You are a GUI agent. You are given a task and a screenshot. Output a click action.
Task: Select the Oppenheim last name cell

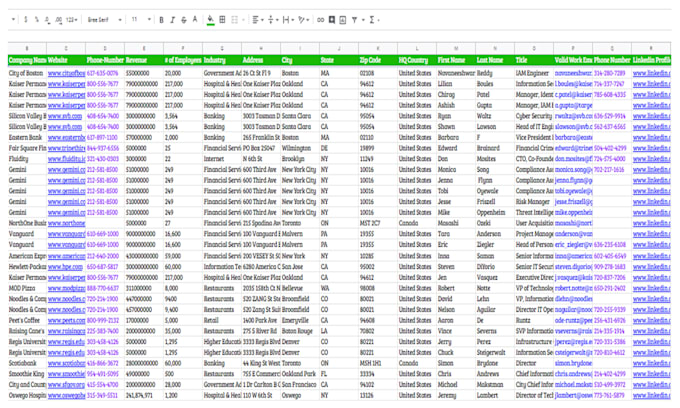495,212
